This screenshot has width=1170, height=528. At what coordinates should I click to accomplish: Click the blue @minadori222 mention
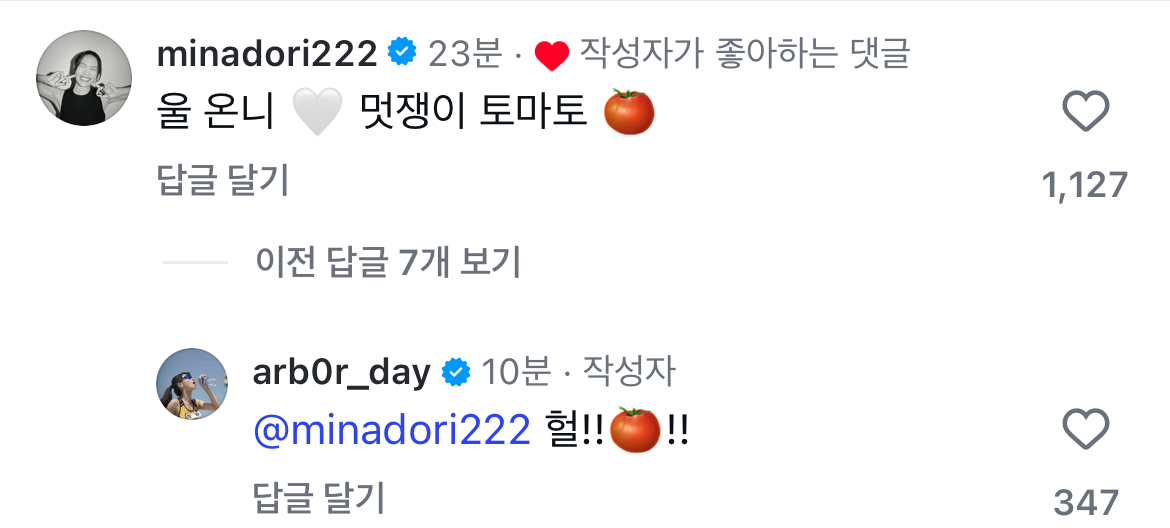click(392, 431)
